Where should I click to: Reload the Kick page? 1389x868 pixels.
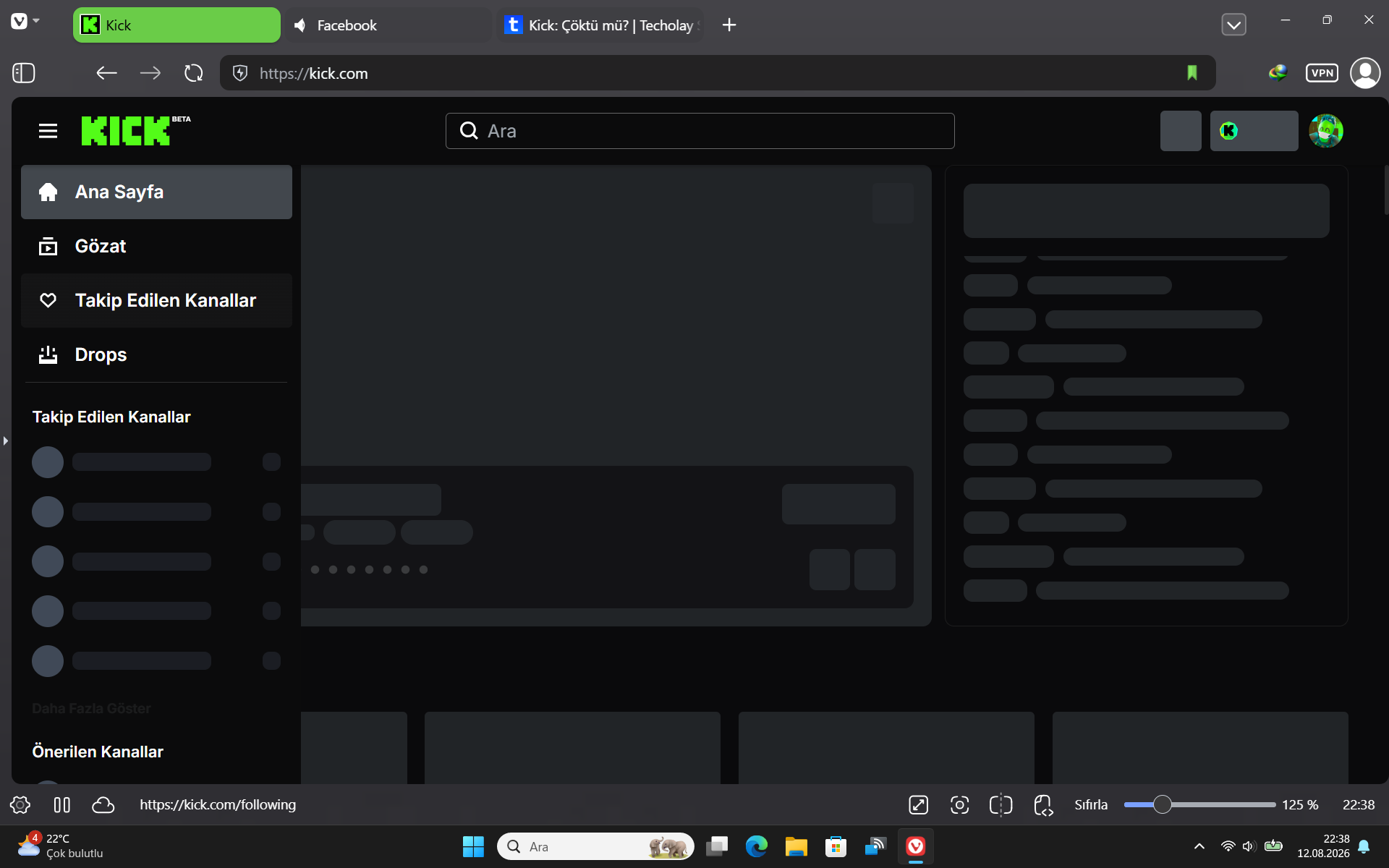click(x=194, y=73)
